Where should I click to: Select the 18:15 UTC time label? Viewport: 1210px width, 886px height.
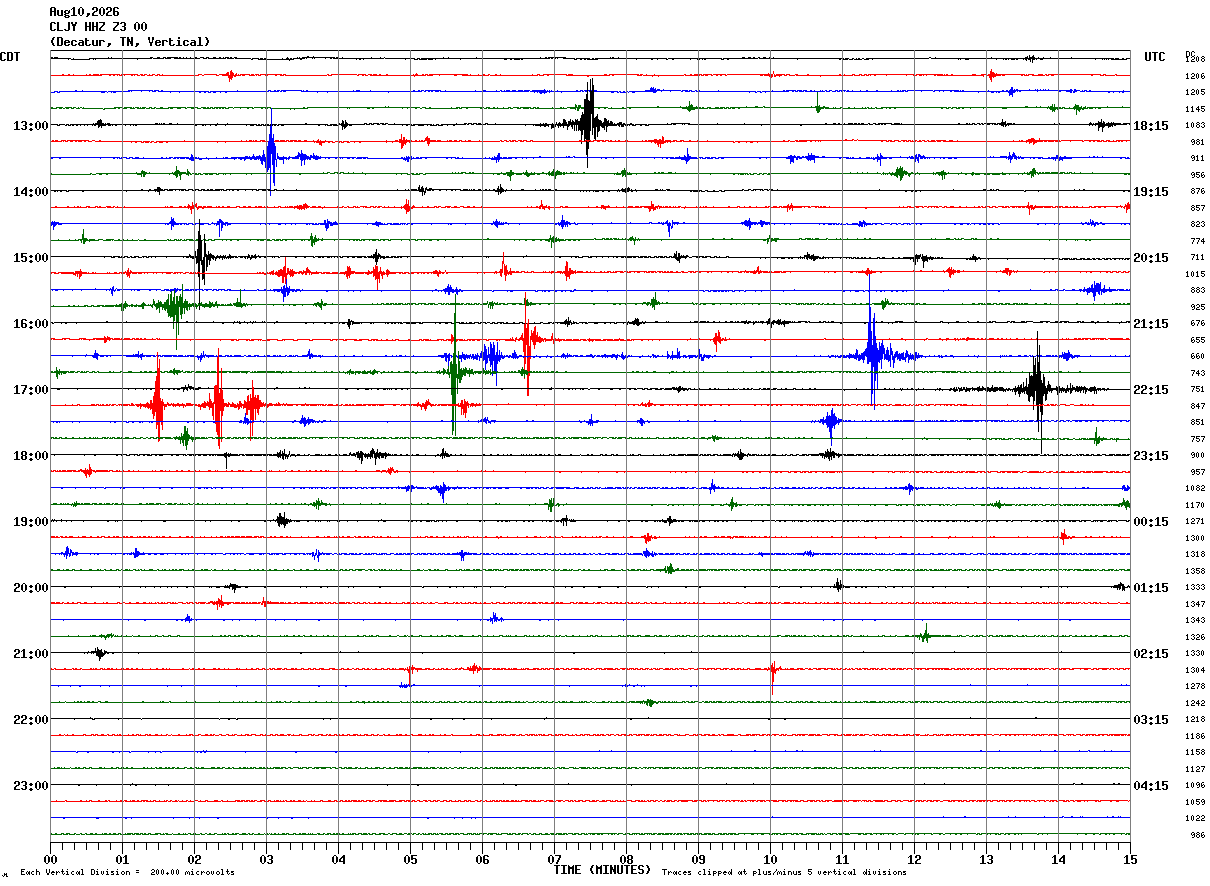(1151, 126)
